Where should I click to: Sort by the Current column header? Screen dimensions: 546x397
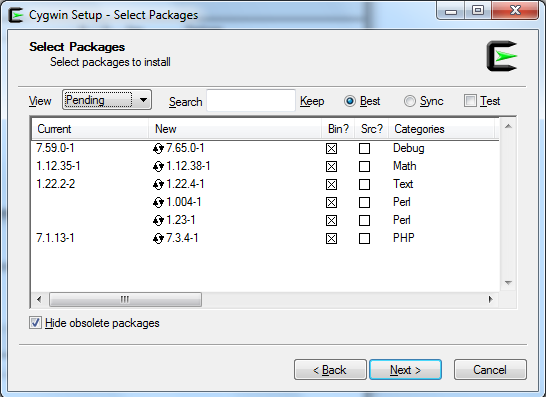click(90, 129)
